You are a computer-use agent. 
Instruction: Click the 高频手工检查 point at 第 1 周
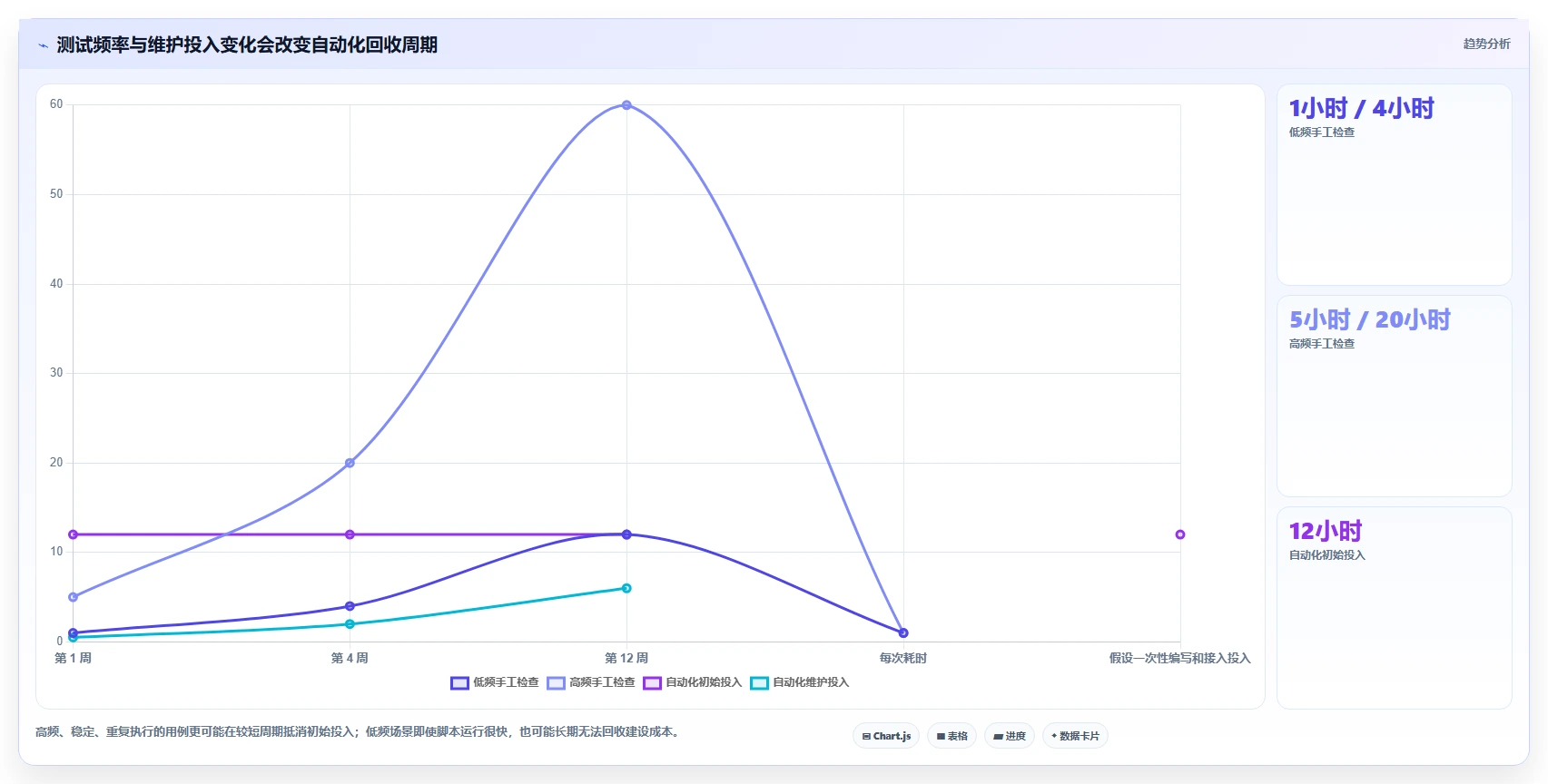(x=73, y=597)
